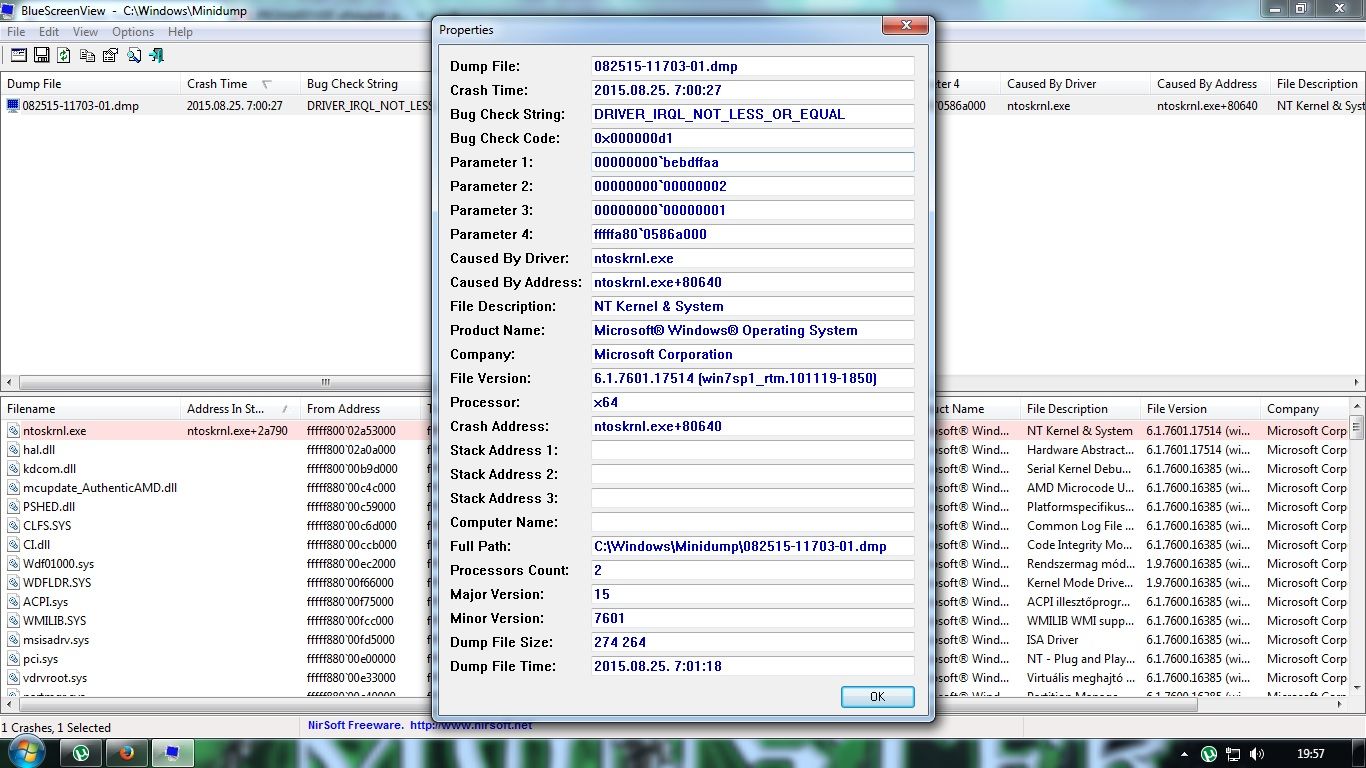Click the file icon next to hal.dll

(x=13, y=450)
